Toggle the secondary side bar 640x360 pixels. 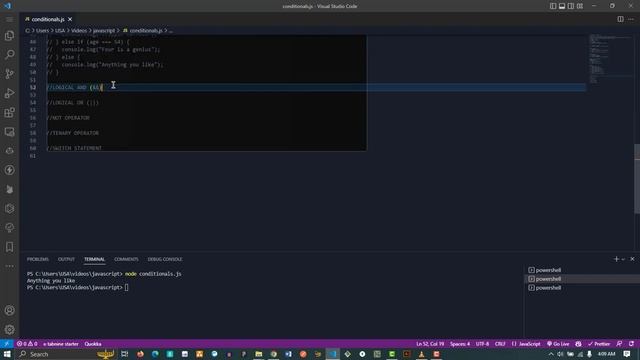571,6
